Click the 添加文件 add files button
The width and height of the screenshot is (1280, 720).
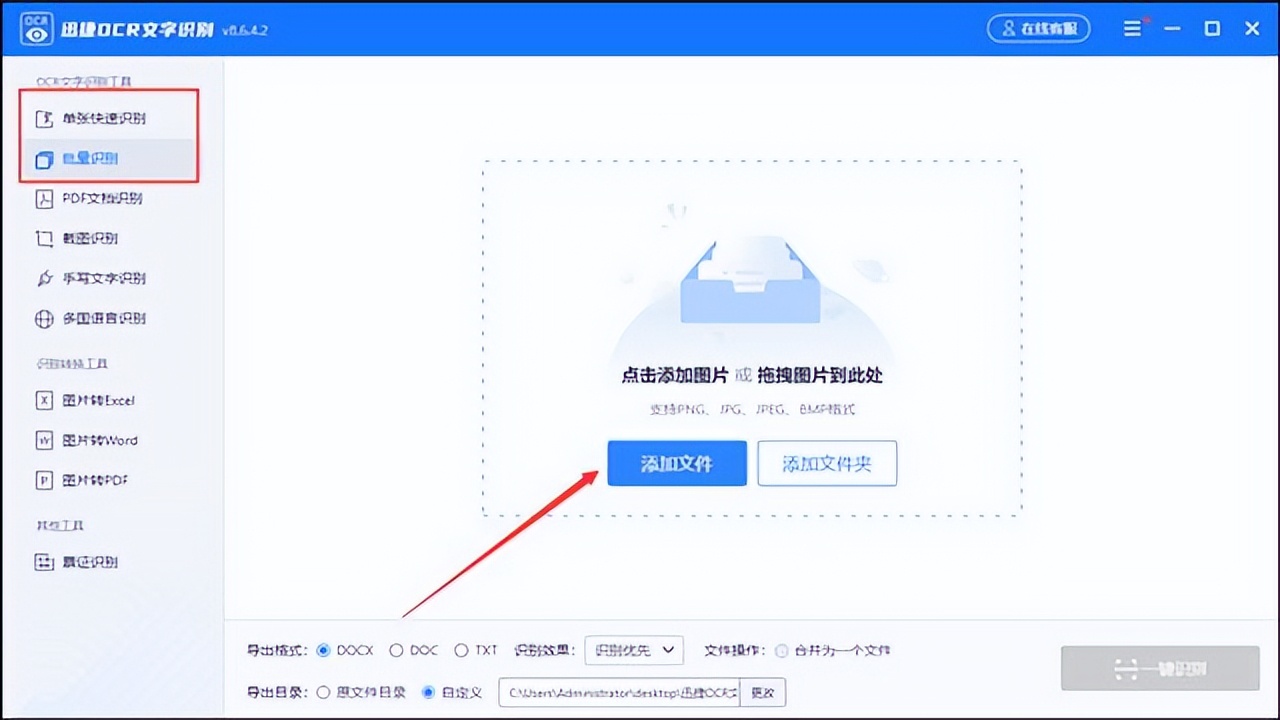[x=676, y=463]
